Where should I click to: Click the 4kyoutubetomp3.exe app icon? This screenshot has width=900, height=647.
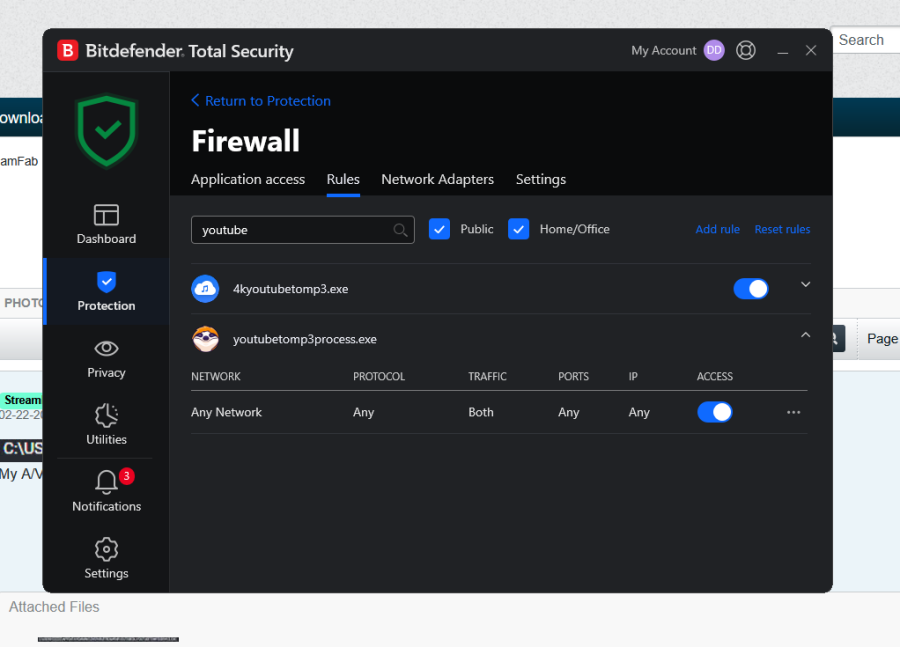click(205, 289)
